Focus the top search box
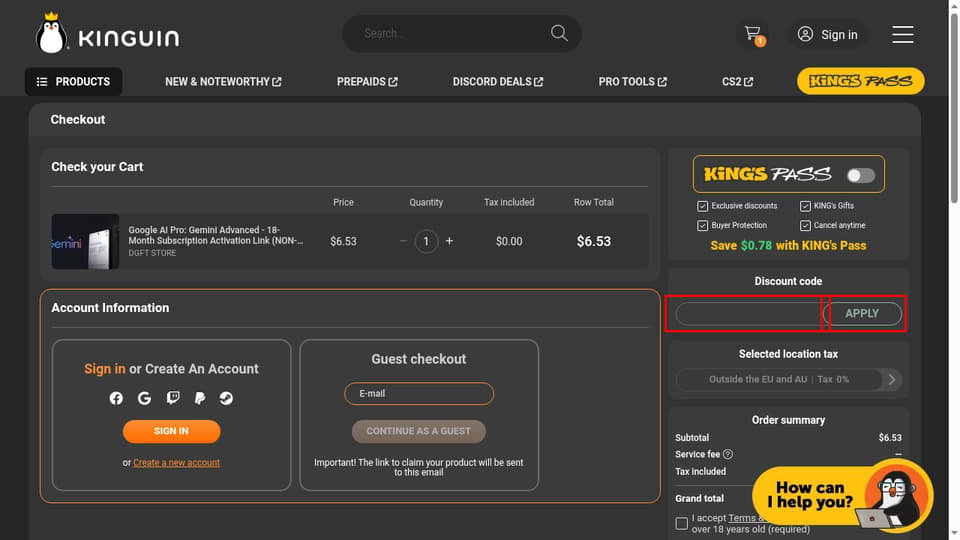Viewport: 960px width, 540px height. 462,33
